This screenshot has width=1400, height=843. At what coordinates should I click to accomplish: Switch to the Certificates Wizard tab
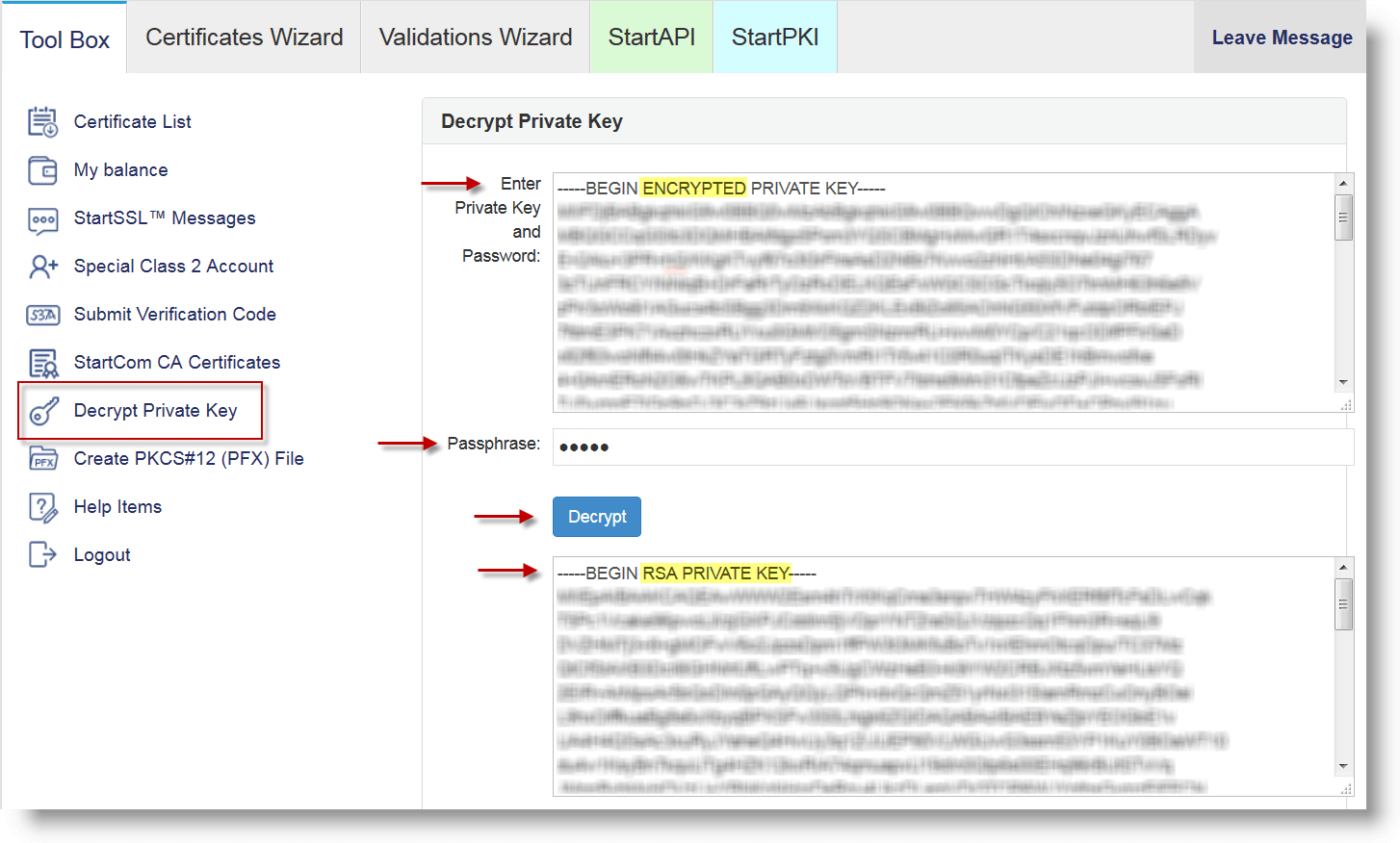point(244,37)
